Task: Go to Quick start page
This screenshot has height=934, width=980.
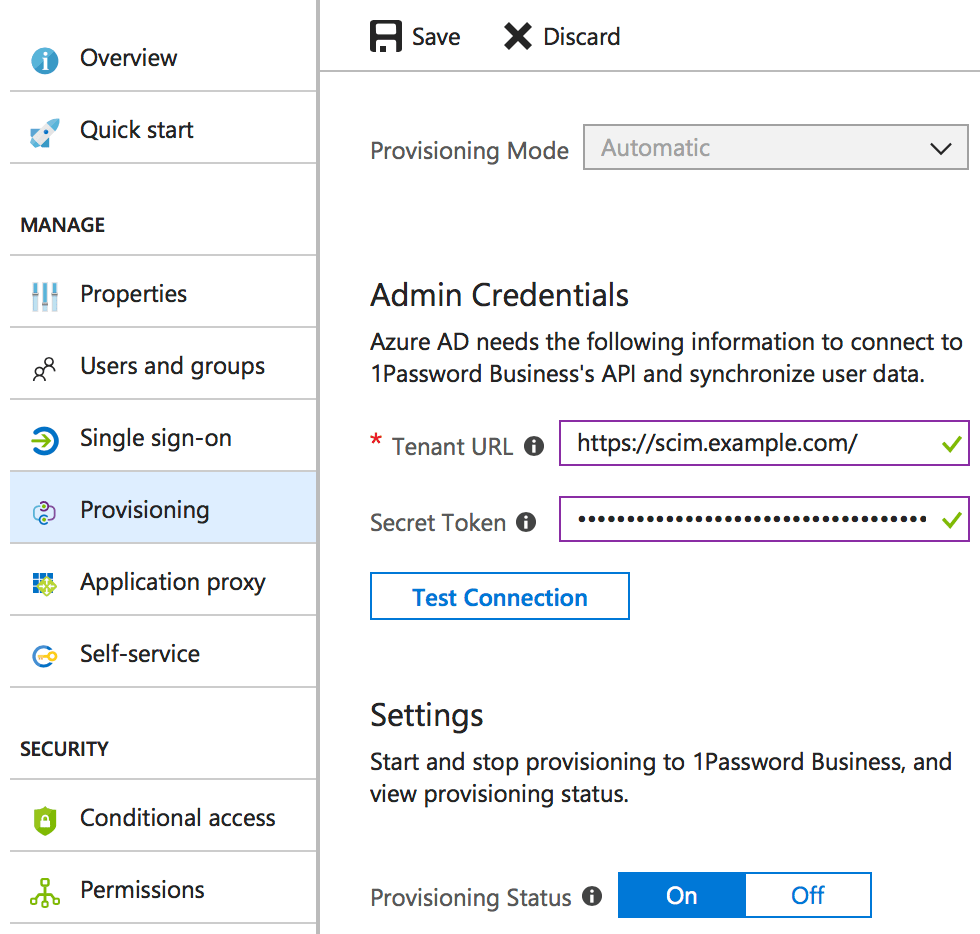Action: click(x=163, y=130)
